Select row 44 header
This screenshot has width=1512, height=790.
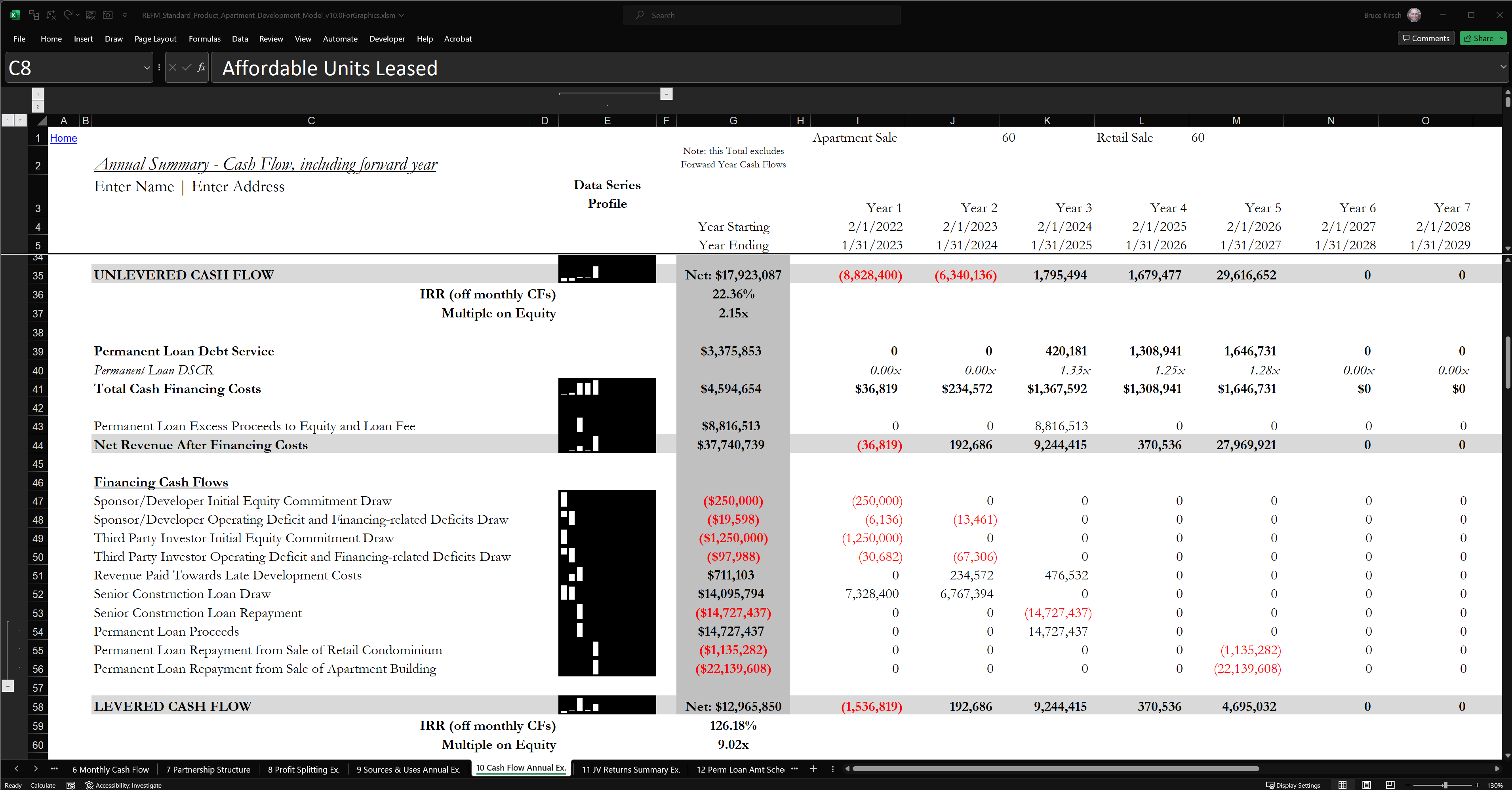[x=38, y=445]
